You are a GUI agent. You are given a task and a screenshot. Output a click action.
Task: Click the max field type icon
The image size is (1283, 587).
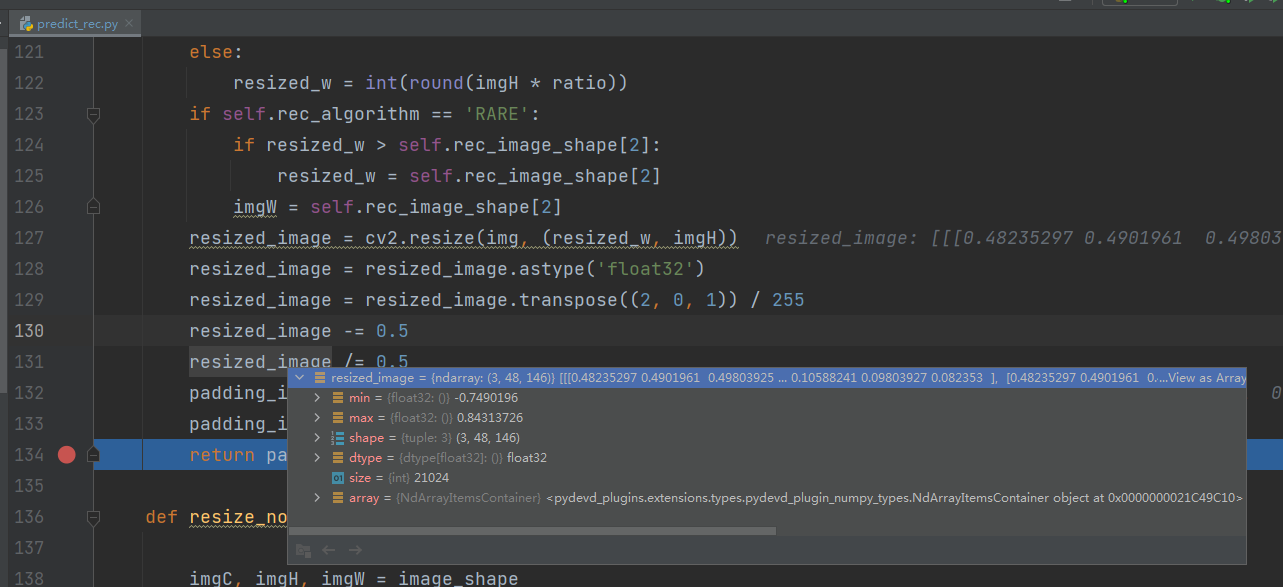pos(337,418)
